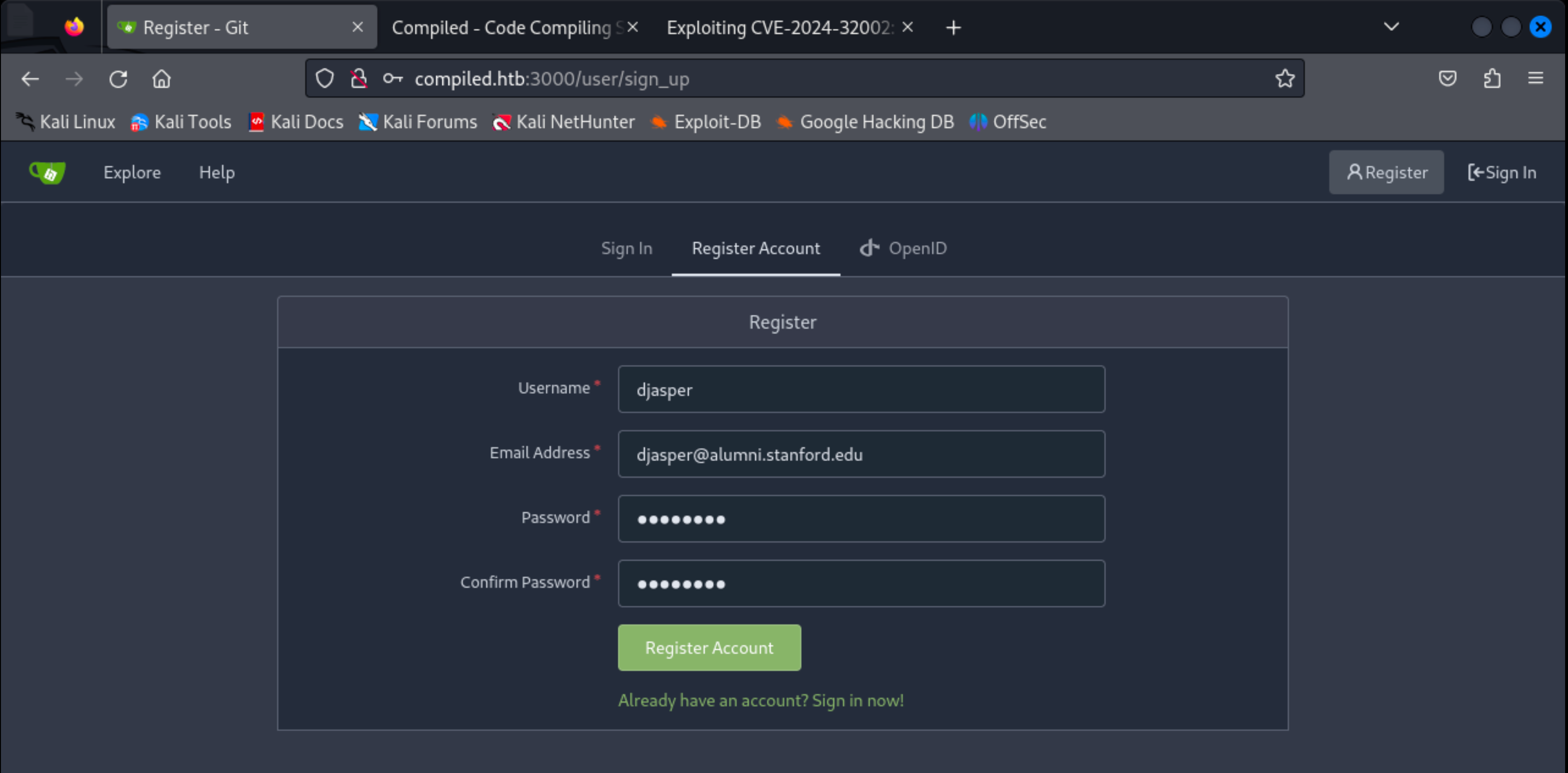Switch to the OpenID tab
The image size is (1568, 773).
903,249
